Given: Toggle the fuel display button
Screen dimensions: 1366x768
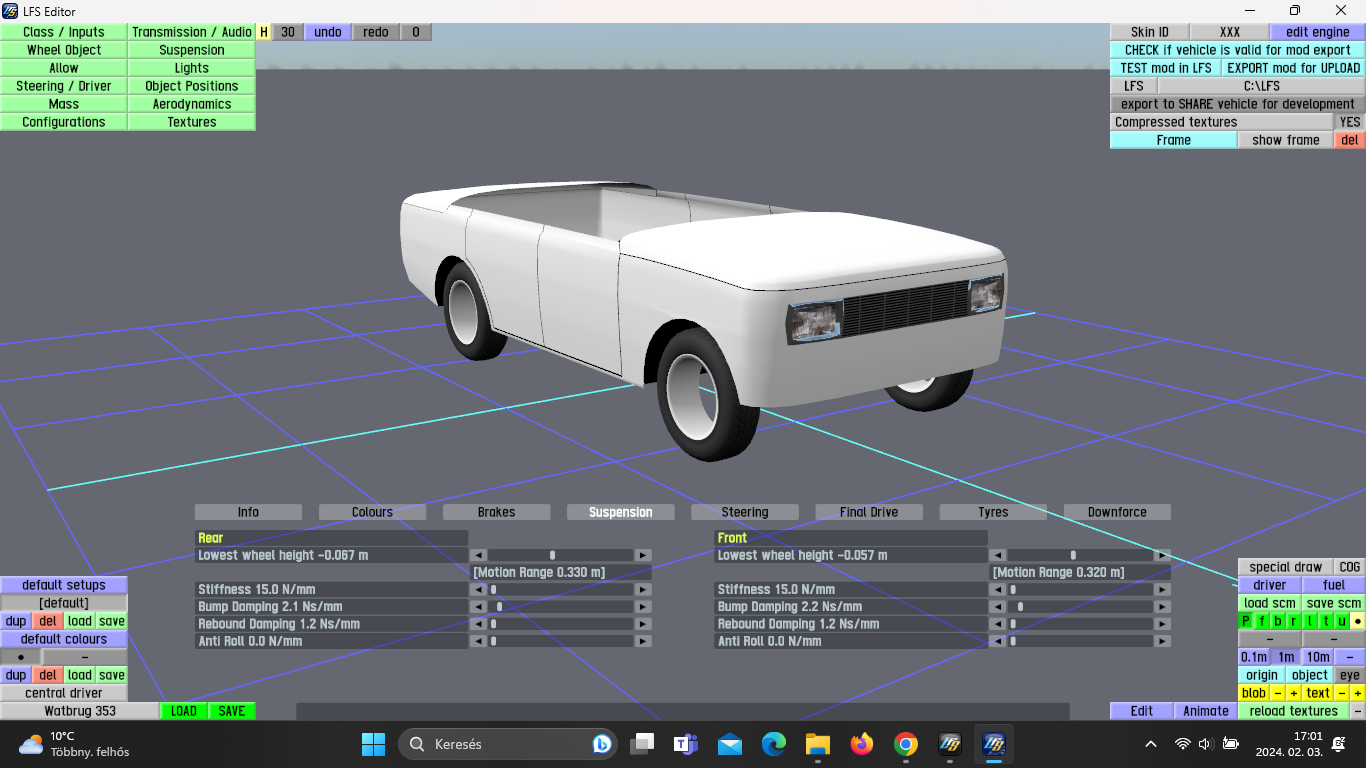Looking at the screenshot, I should click(x=1334, y=585).
